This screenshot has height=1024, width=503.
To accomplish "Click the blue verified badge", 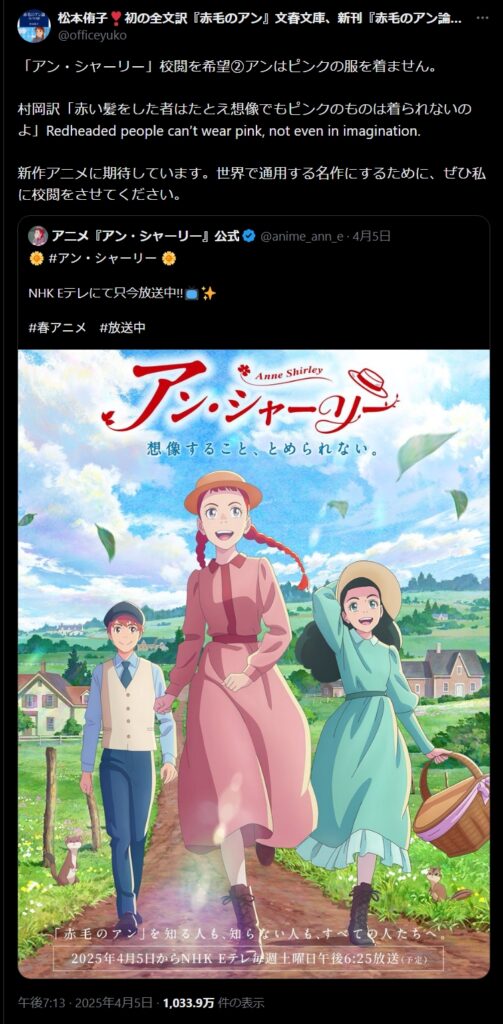I will (249, 236).
